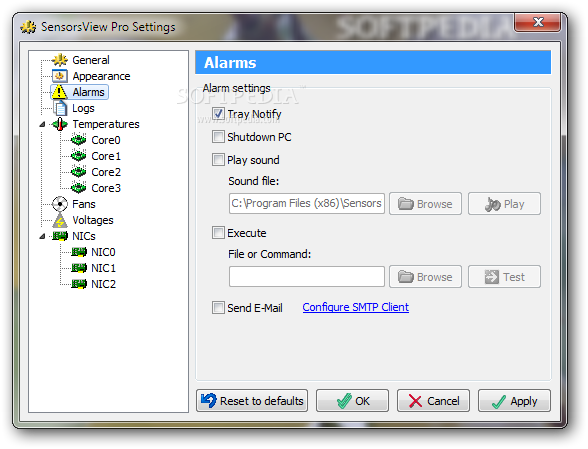
Task: Click the NIC2 card icon
Action: pyautogui.click(x=79, y=284)
